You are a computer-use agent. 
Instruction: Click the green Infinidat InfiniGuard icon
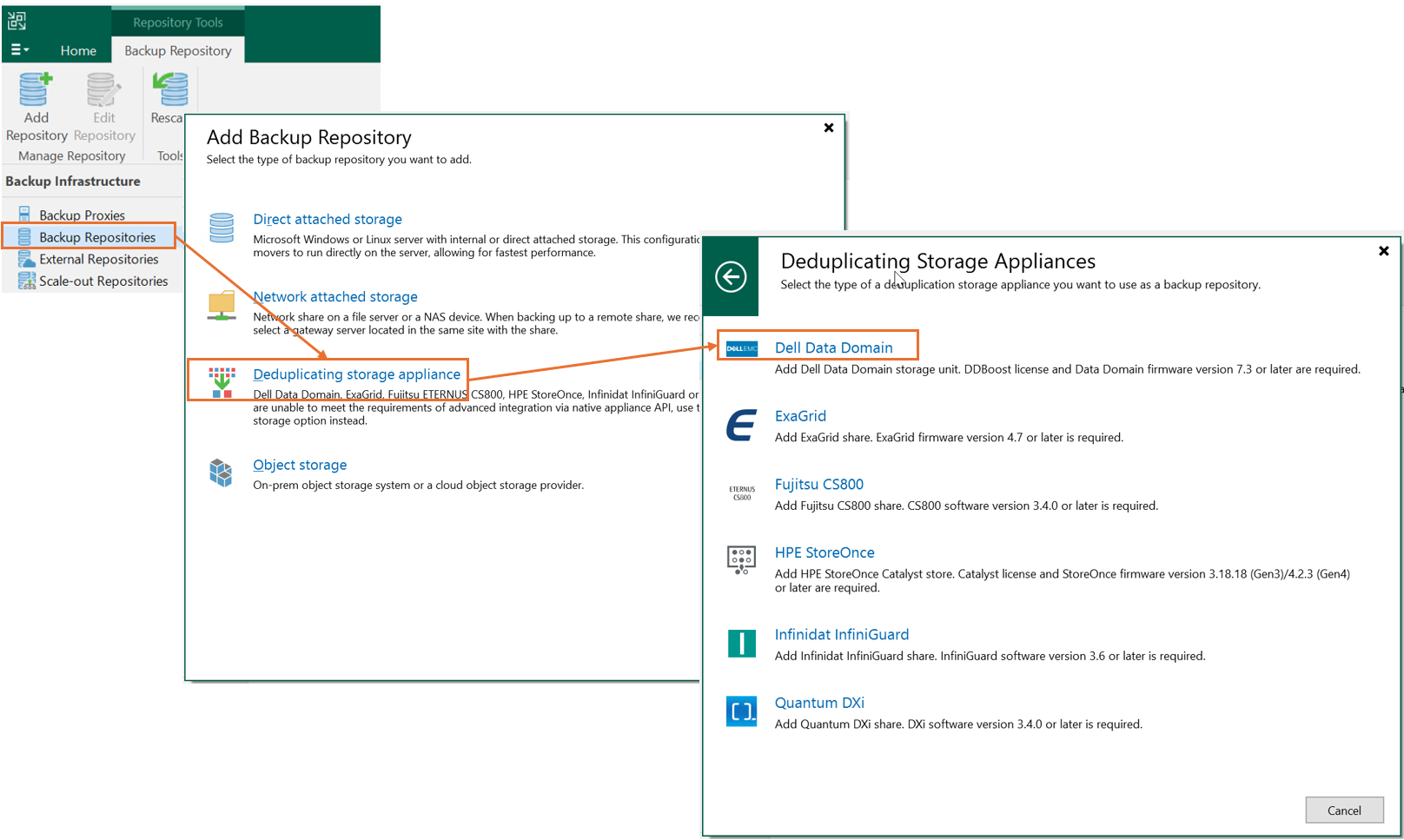coord(741,643)
